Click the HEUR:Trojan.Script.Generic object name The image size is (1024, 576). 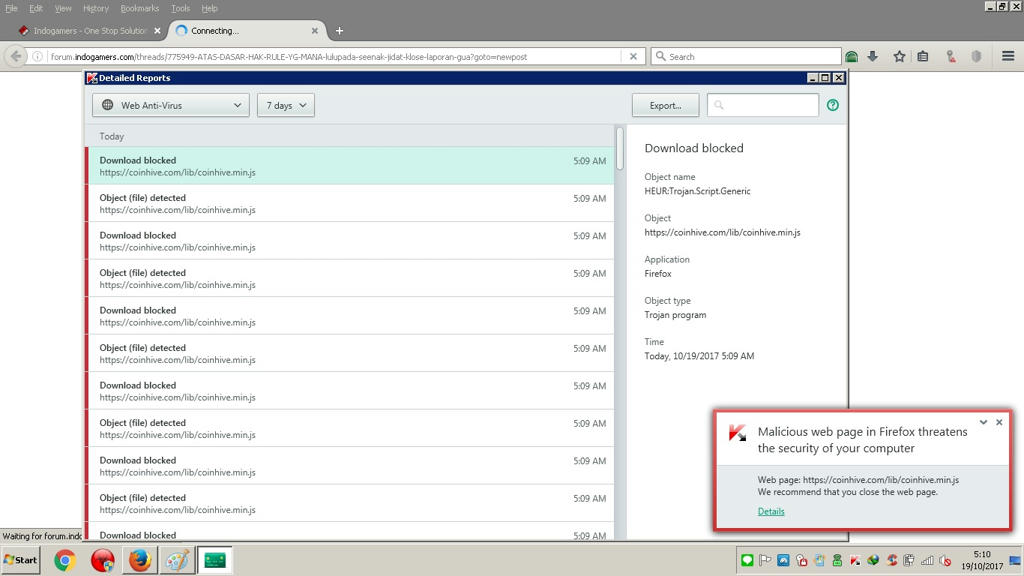[x=697, y=191]
